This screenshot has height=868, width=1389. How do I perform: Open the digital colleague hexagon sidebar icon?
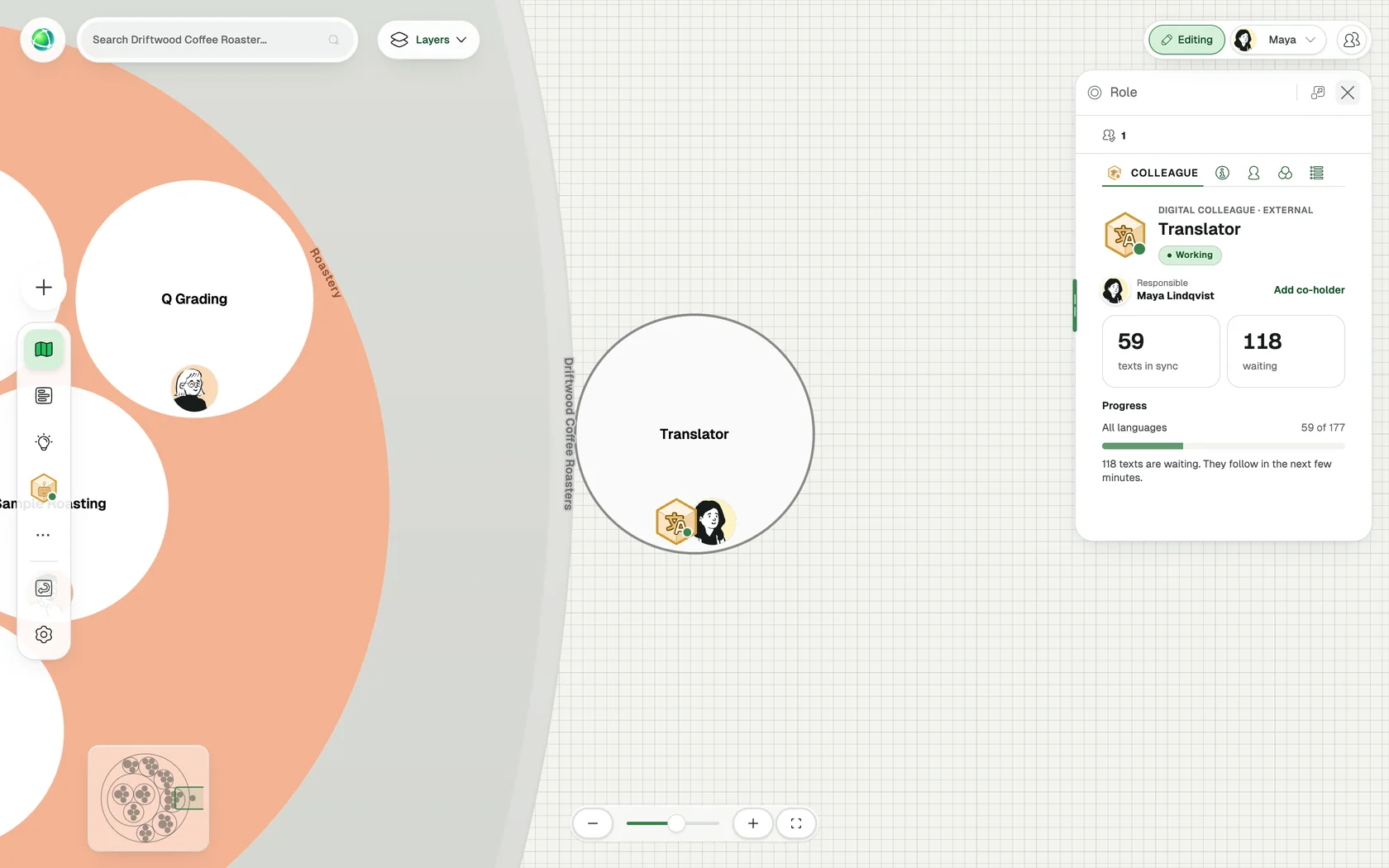tap(44, 488)
